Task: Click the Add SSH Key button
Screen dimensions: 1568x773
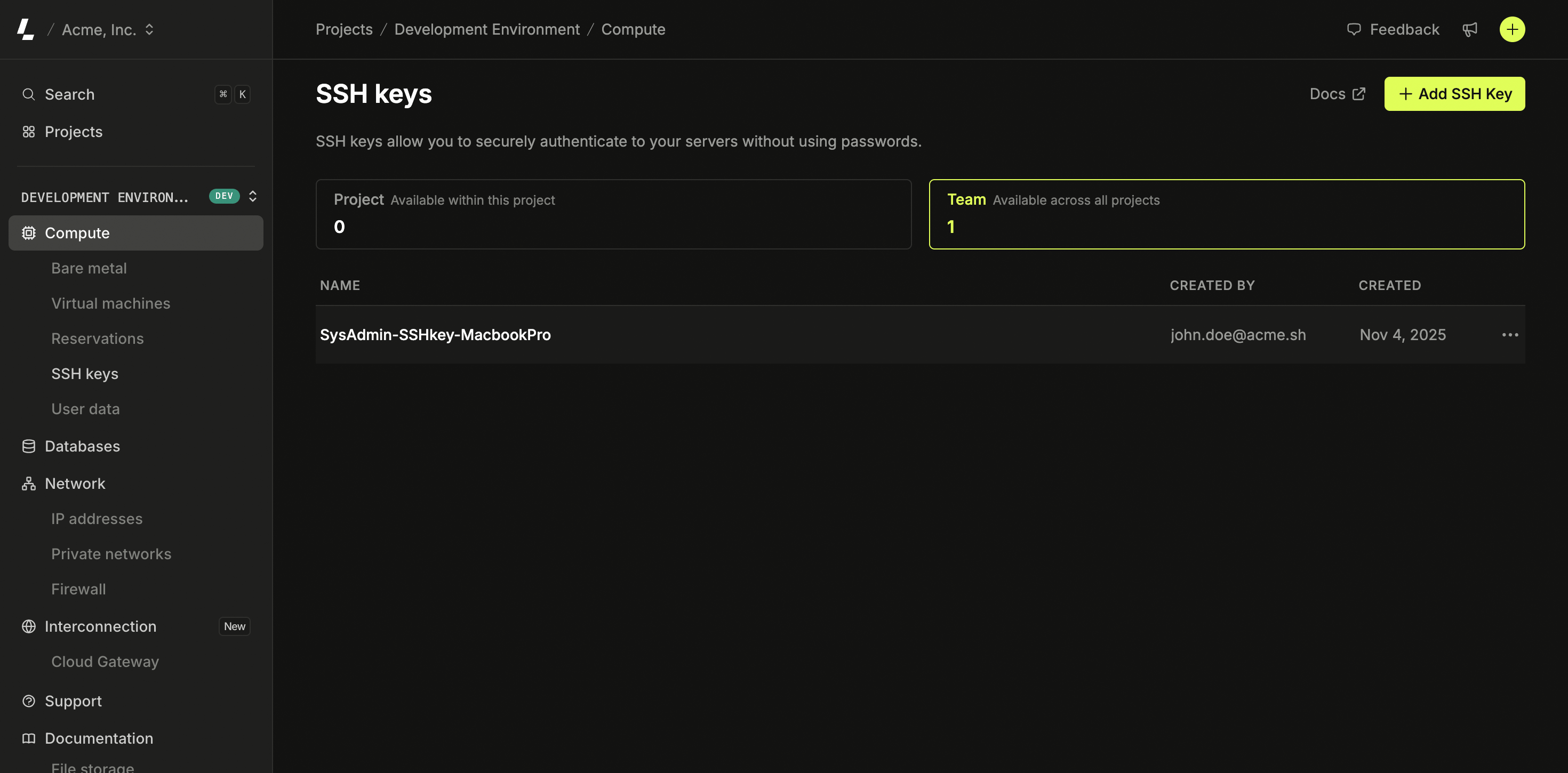Action: tap(1454, 94)
